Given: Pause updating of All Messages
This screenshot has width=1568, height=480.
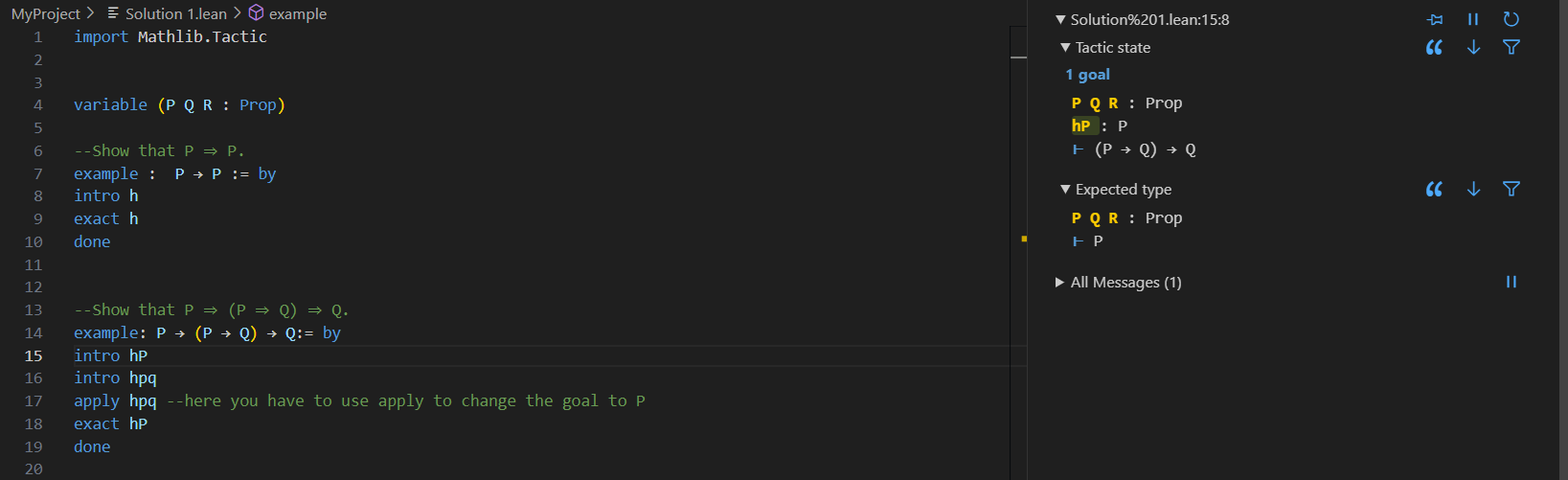Looking at the screenshot, I should point(1511,282).
